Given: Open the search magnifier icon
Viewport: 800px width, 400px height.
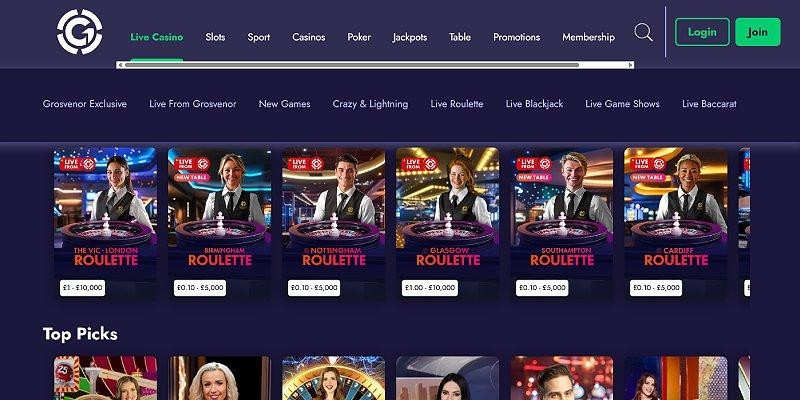Looking at the screenshot, I should point(643,33).
